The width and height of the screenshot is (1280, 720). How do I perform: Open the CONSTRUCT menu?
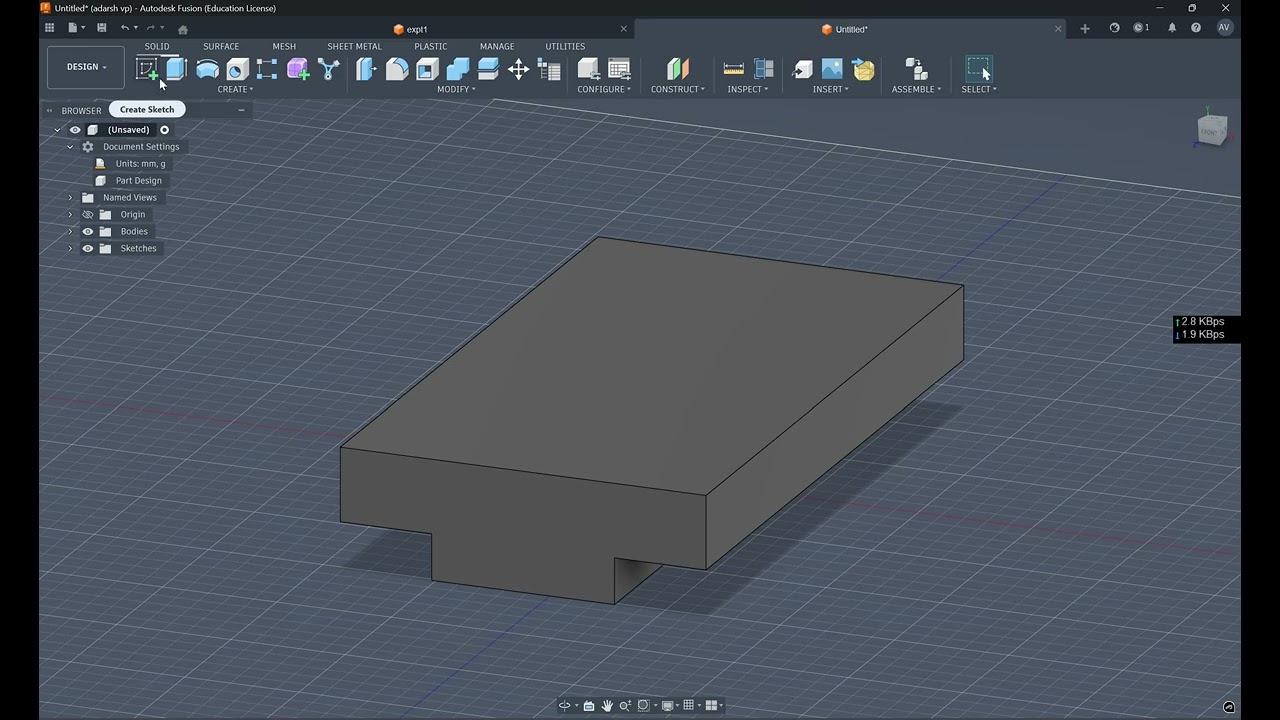click(678, 89)
